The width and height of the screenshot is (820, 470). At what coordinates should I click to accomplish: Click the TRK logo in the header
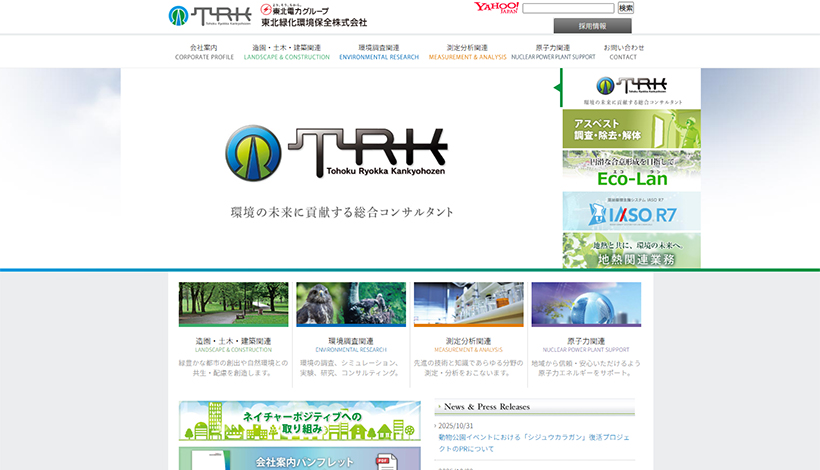click(210, 16)
